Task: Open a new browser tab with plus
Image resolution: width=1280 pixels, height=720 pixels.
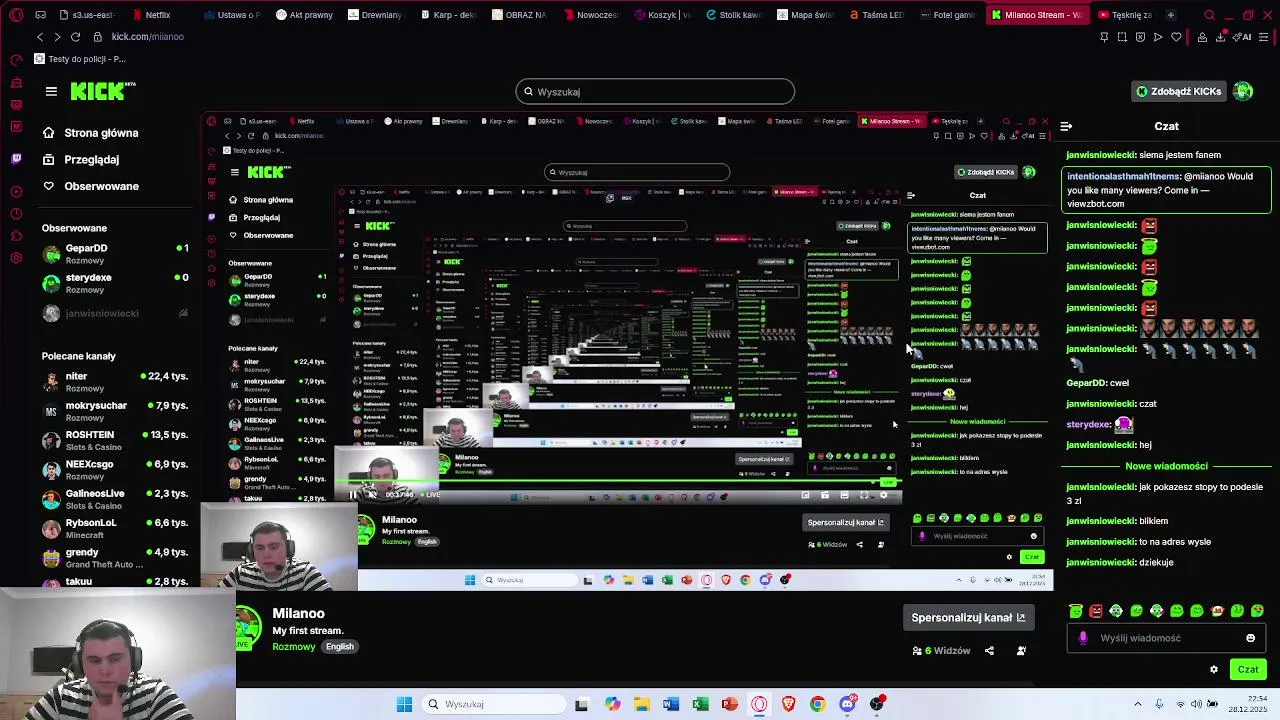Action: point(1171,15)
